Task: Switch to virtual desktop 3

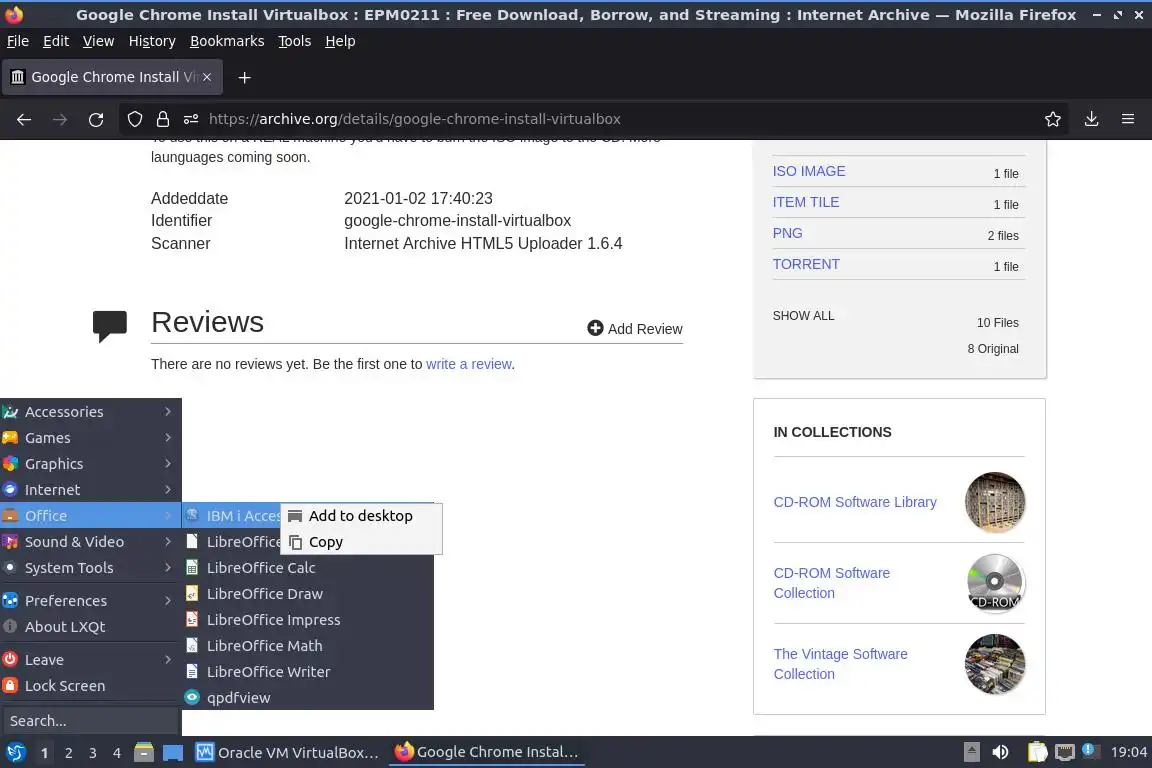Action: [x=93, y=753]
